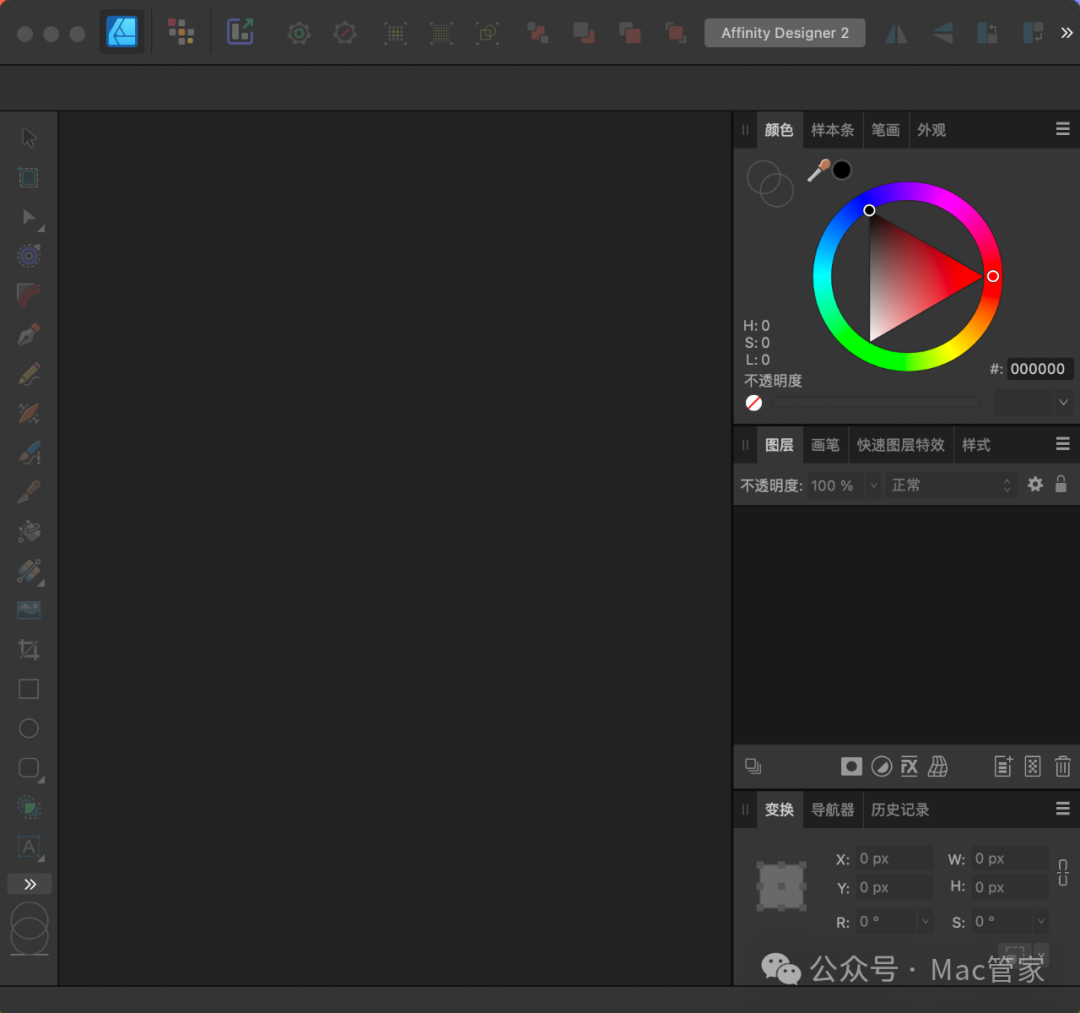The height and width of the screenshot is (1013, 1080).
Task: Add new layer icon
Action: 1004,766
